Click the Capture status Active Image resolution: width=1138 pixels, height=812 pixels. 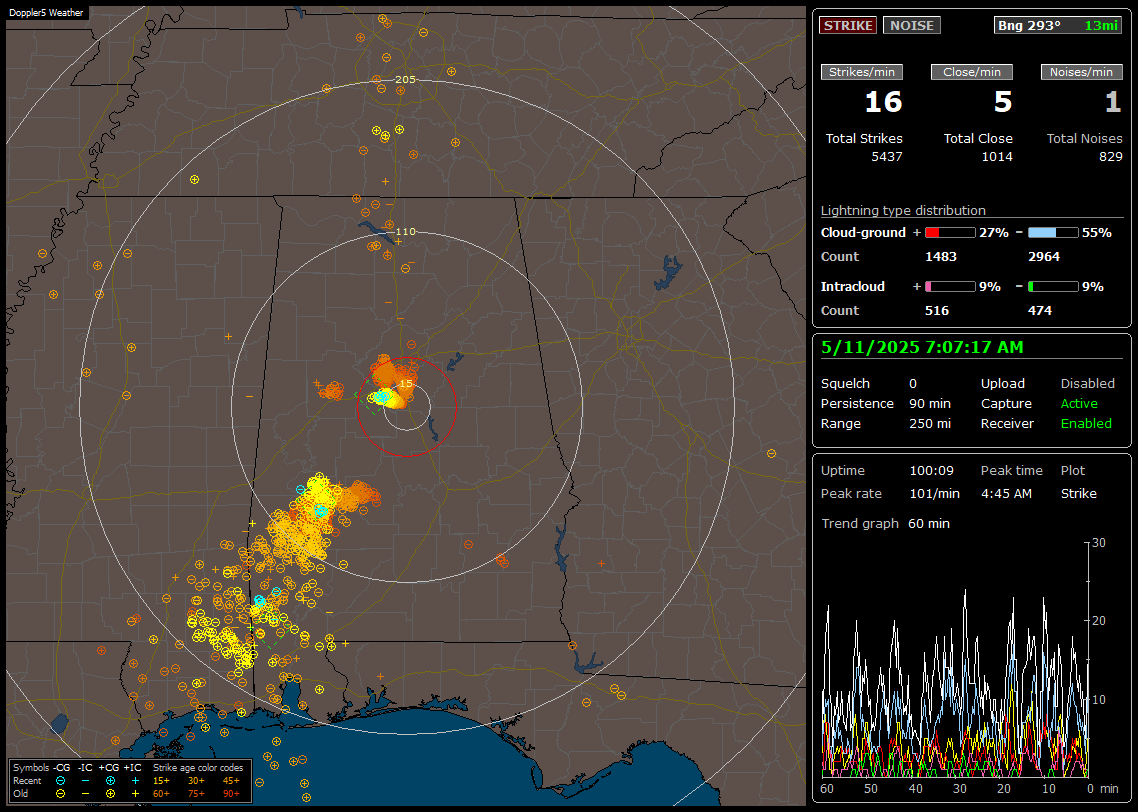tap(1079, 403)
